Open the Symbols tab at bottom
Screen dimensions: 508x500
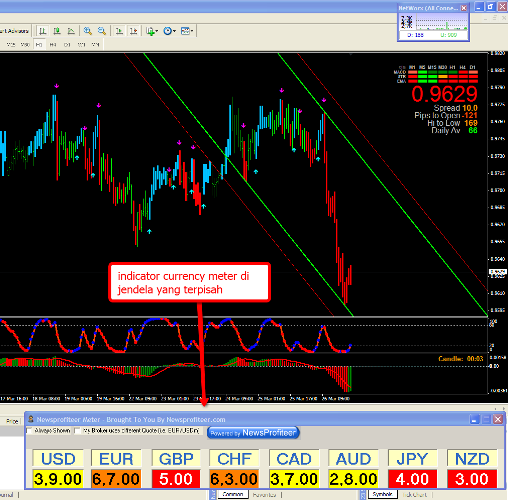(382, 494)
